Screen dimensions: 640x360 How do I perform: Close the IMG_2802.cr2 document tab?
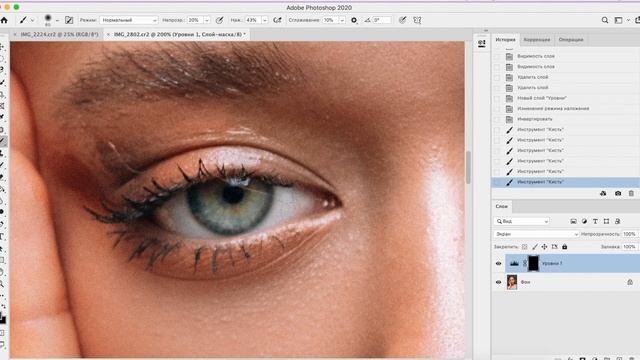108,35
